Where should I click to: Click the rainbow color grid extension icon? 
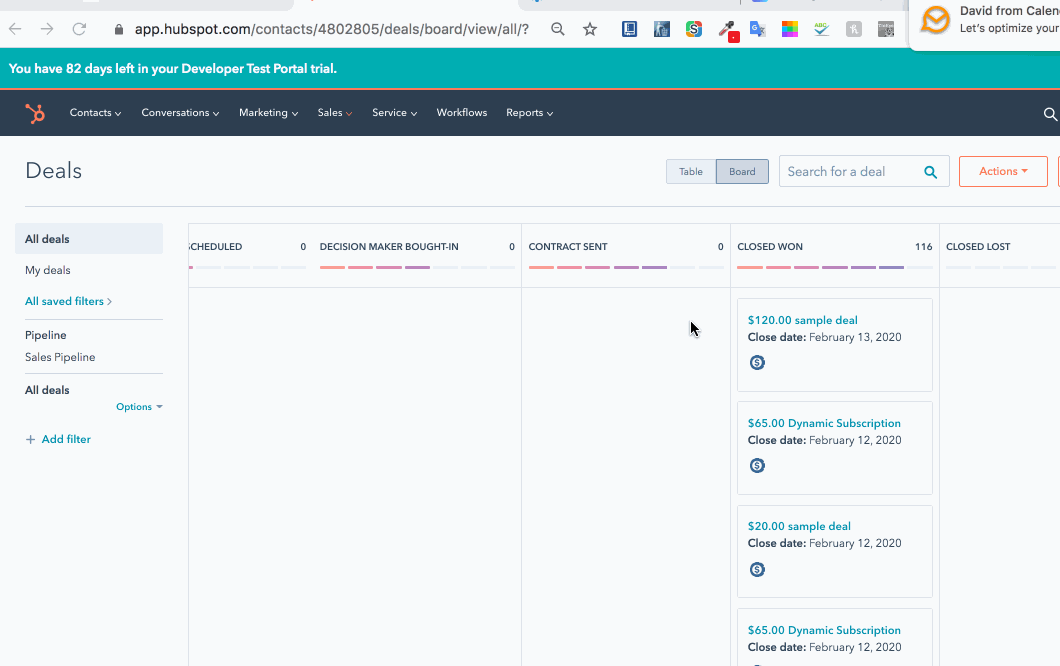[x=790, y=29]
